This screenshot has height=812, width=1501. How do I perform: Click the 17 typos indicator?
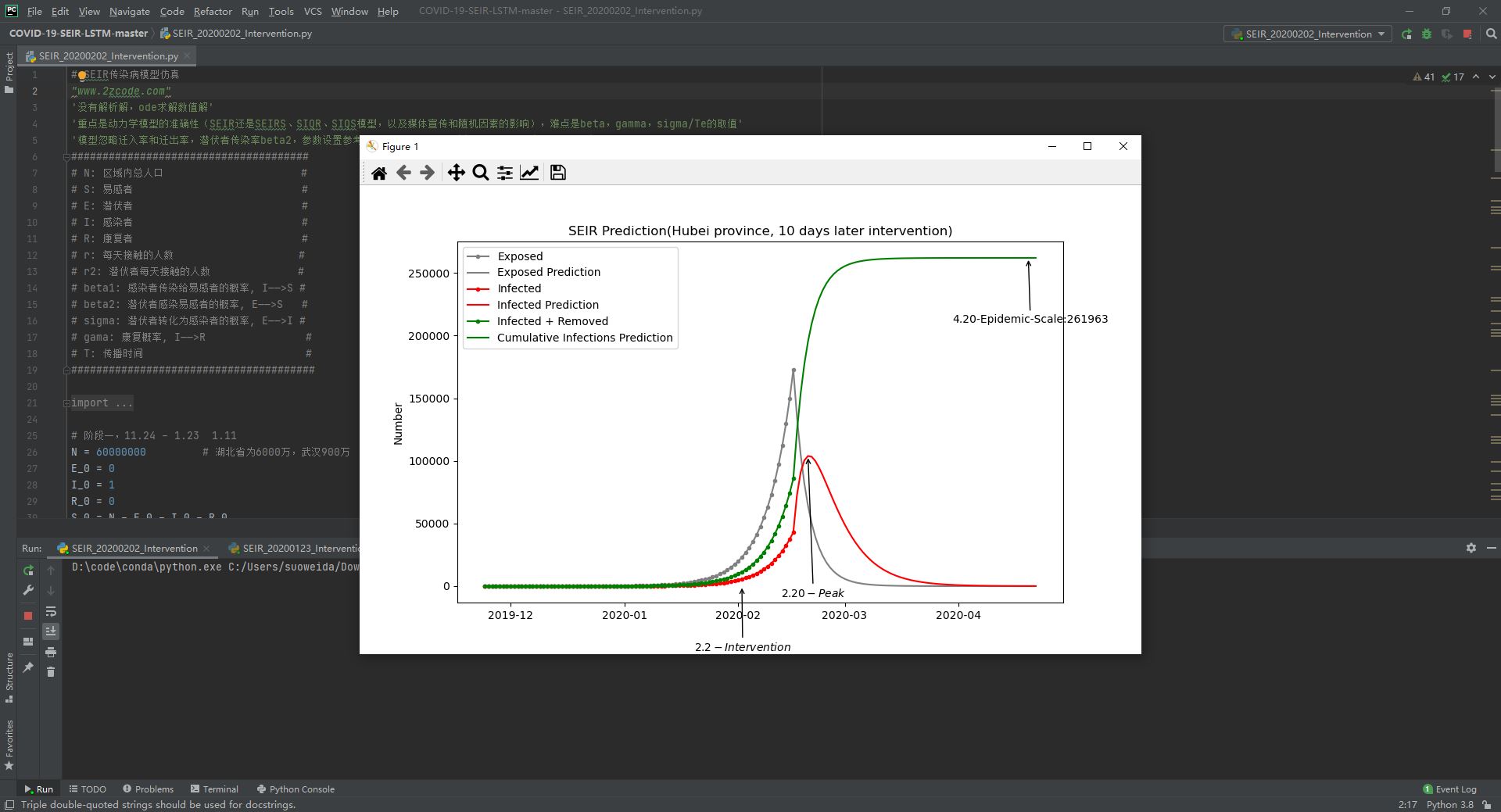(x=1453, y=77)
